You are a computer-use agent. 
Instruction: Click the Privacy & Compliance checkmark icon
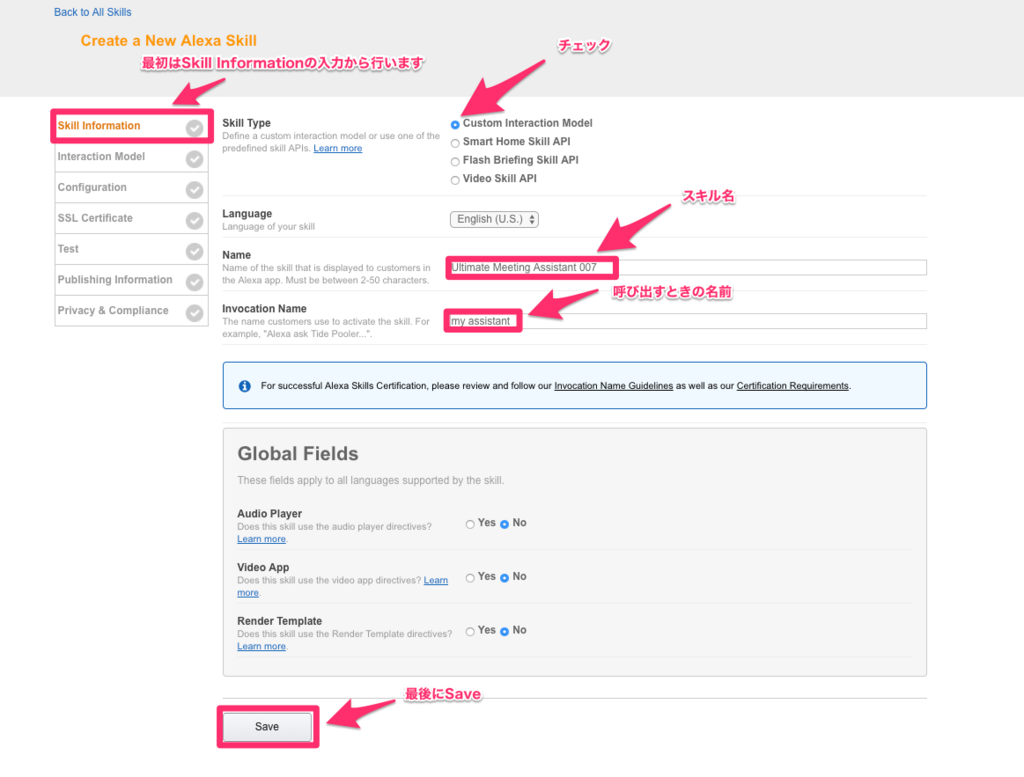pos(194,312)
